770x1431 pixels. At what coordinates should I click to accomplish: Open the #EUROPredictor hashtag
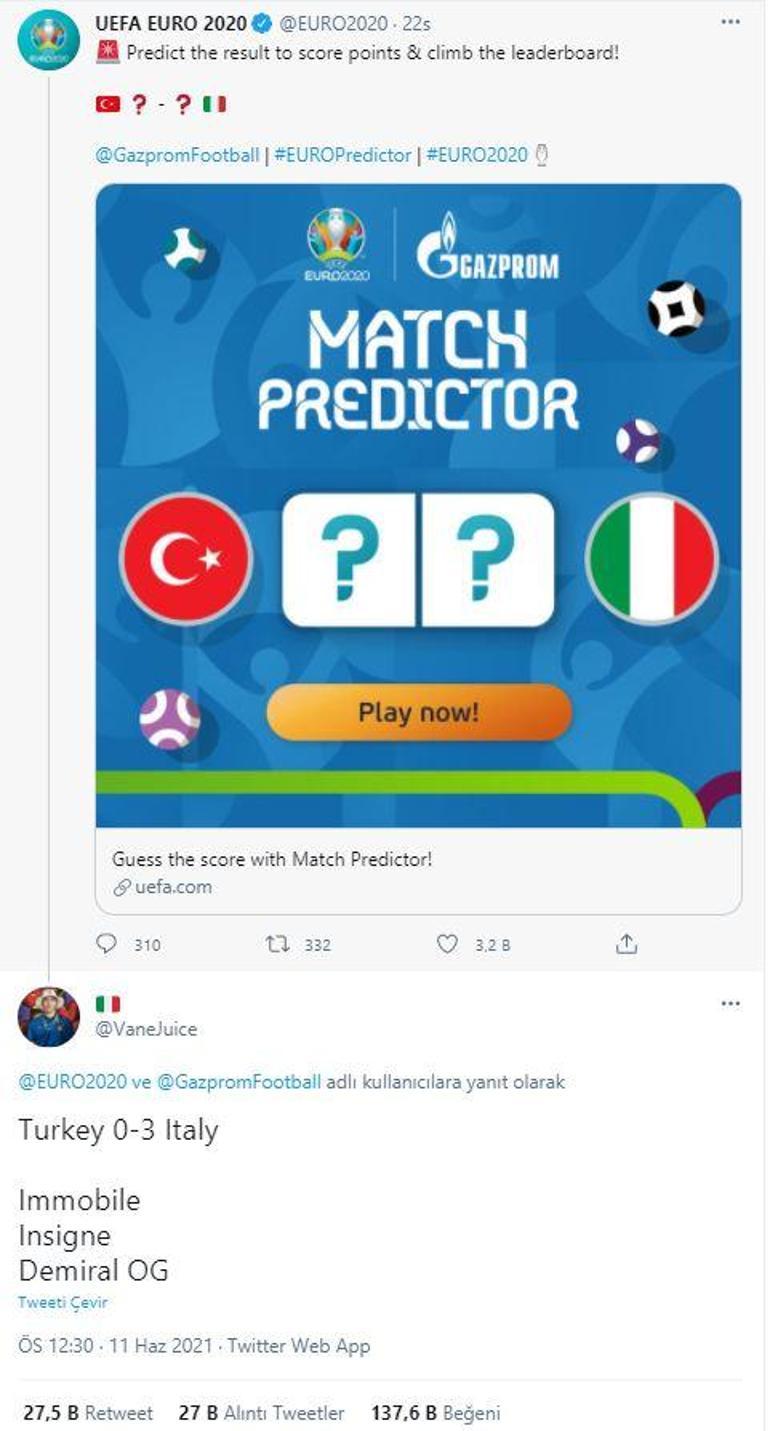[343, 155]
